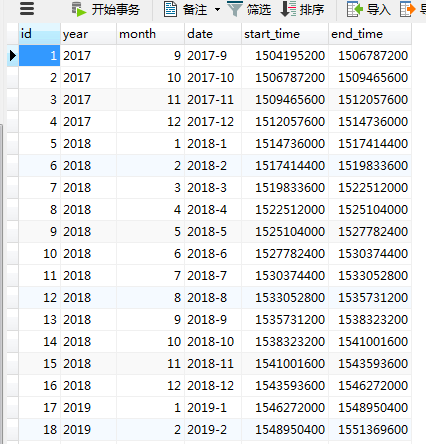Select date cell 2018-11

click(213, 364)
